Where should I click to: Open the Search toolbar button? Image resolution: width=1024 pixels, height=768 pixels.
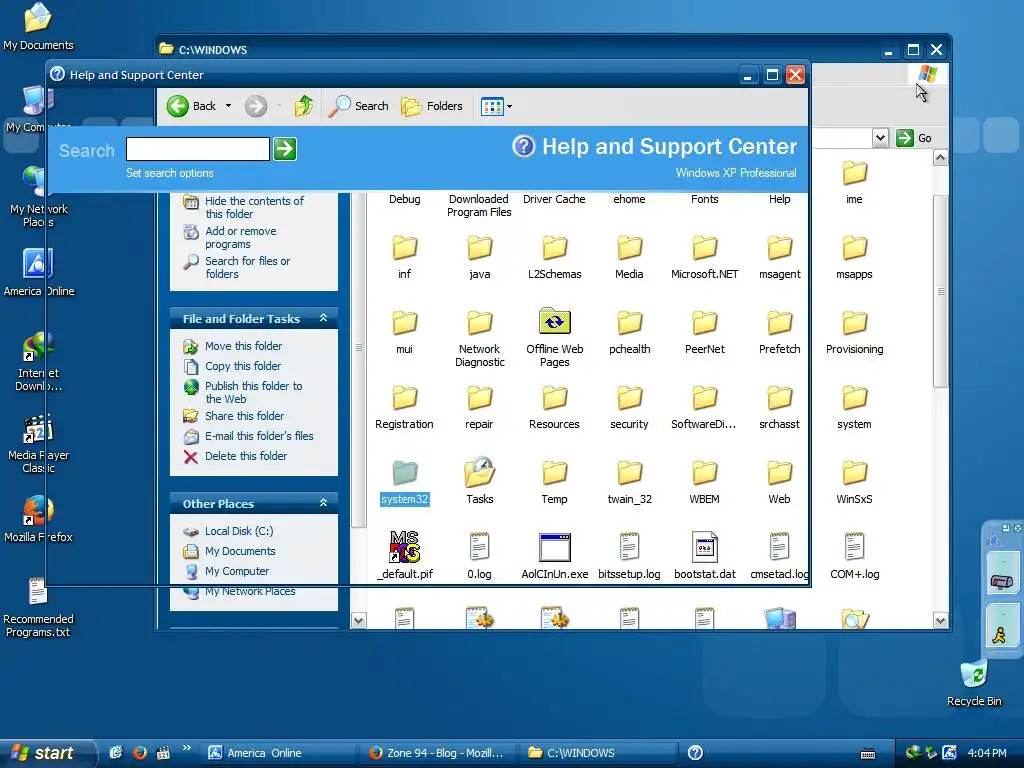[359, 106]
